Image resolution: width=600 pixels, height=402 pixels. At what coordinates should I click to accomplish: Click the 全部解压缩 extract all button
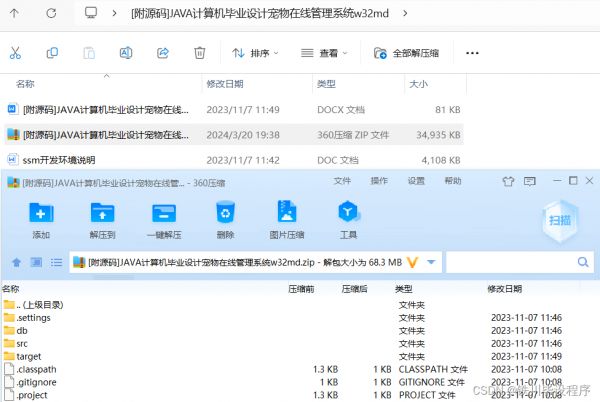[x=406, y=53]
